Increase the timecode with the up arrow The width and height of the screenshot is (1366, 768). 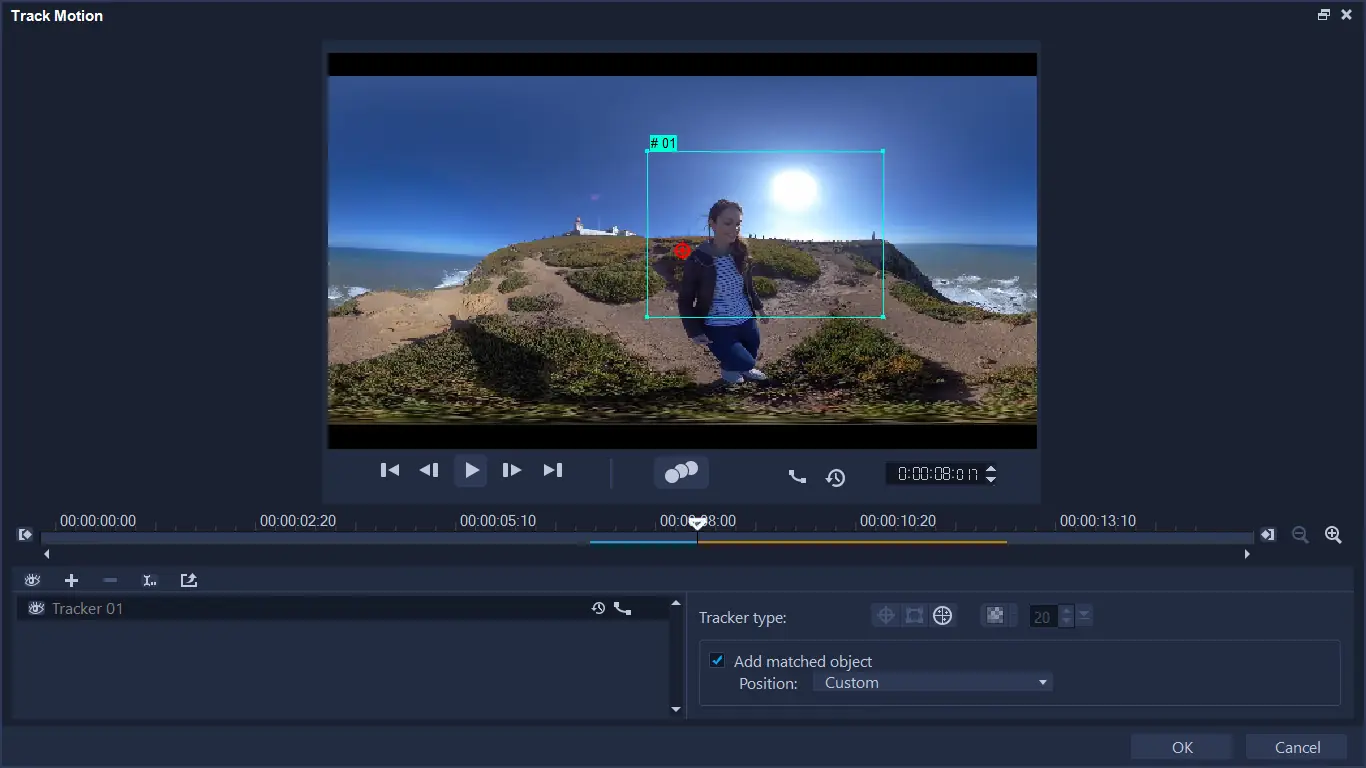pos(991,469)
